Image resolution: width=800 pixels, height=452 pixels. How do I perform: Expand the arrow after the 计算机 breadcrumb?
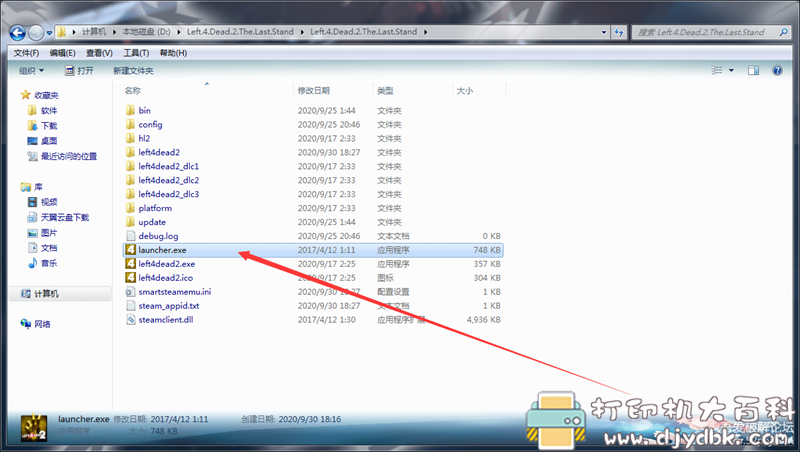114,32
